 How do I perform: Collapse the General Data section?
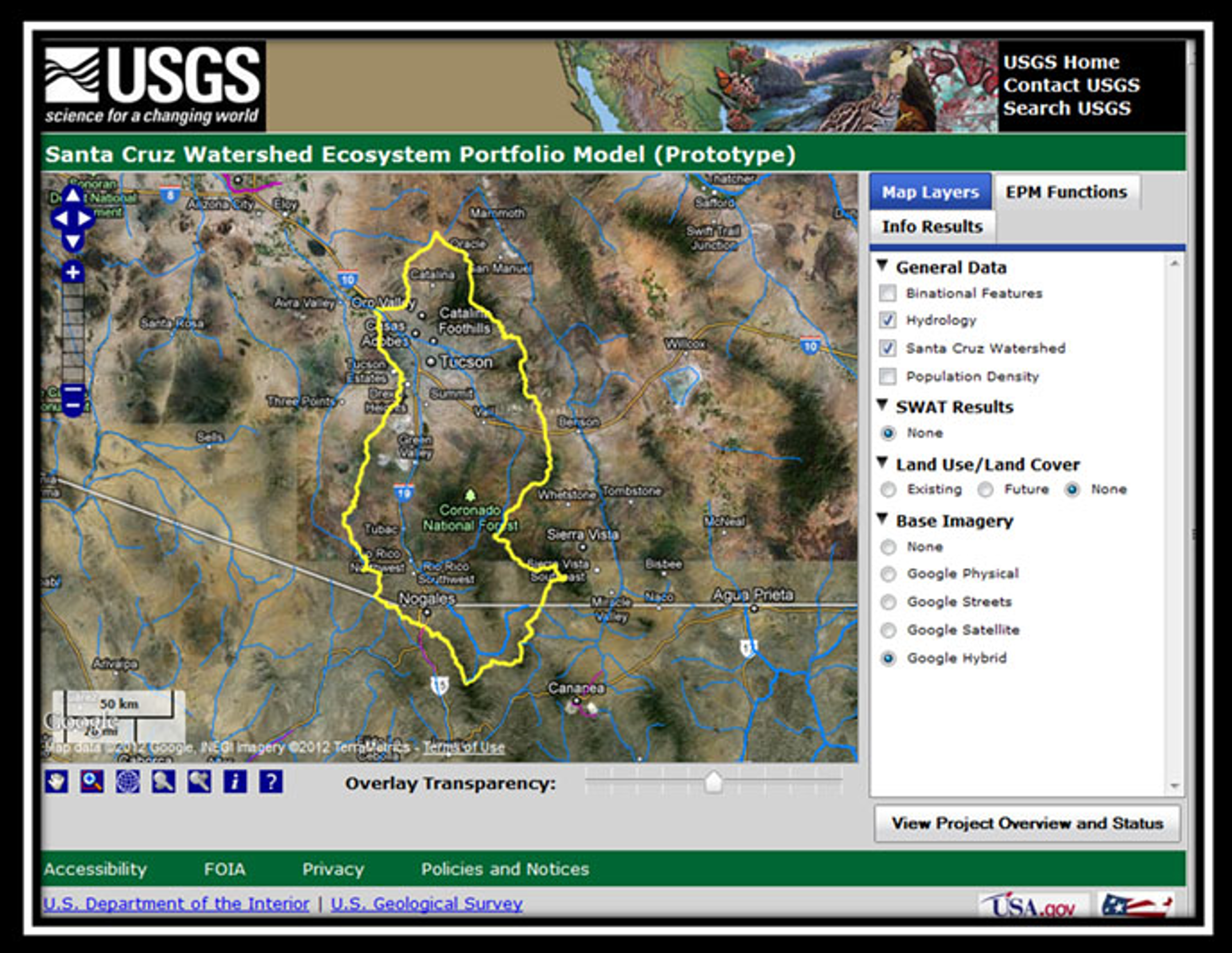883,265
